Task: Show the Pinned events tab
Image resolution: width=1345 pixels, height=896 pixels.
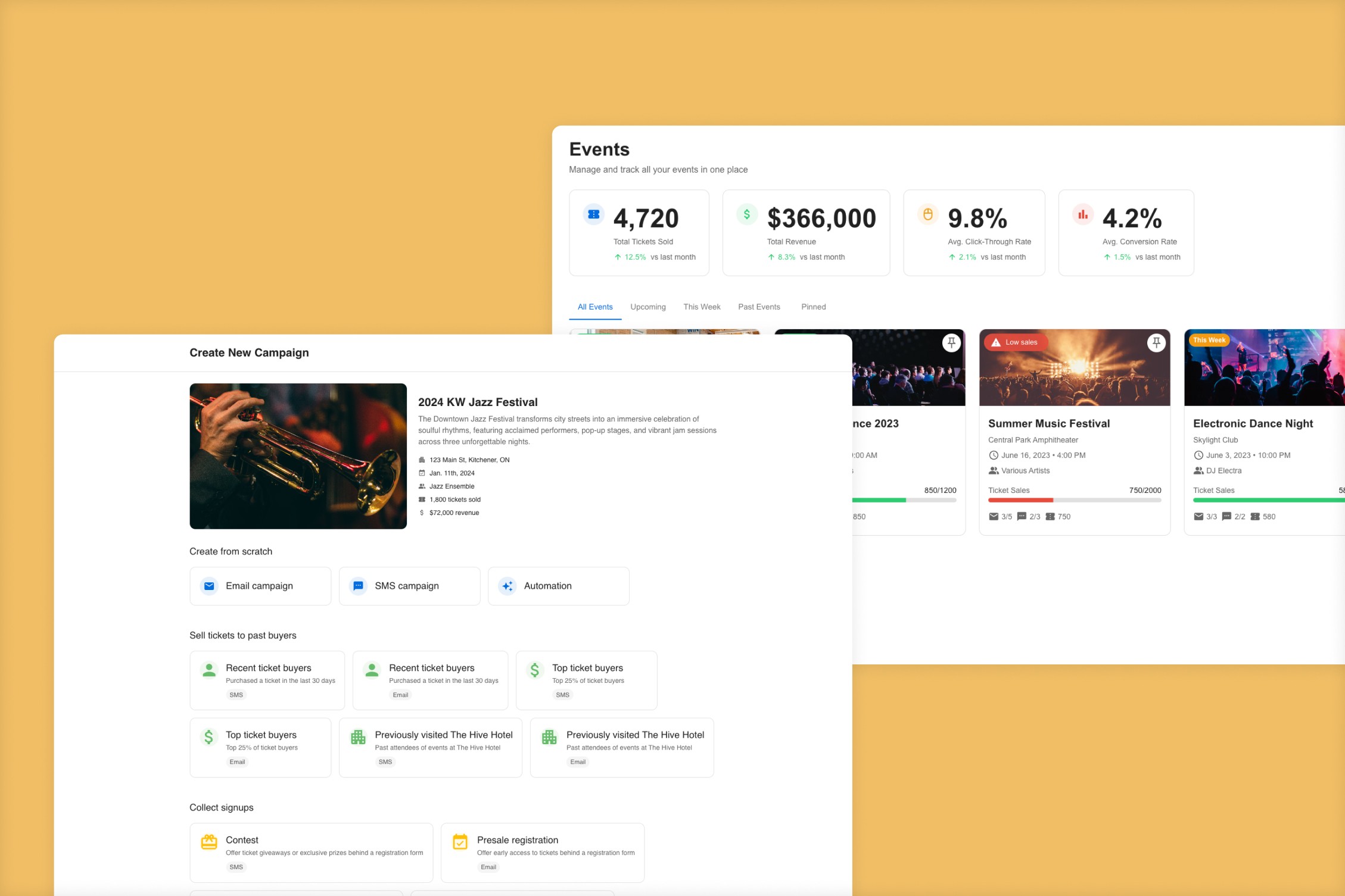Action: point(813,307)
